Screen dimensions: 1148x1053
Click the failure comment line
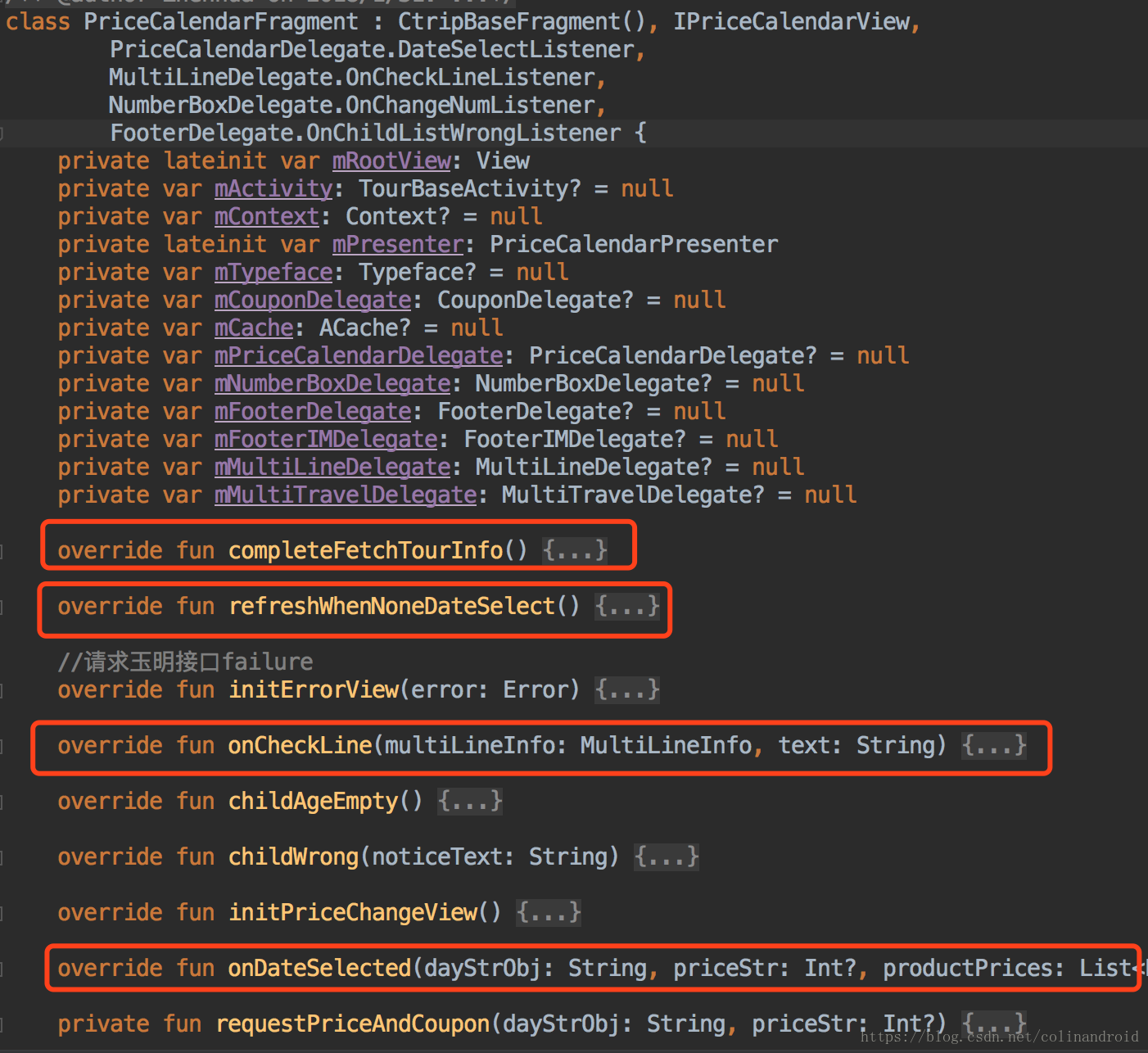click(185, 662)
